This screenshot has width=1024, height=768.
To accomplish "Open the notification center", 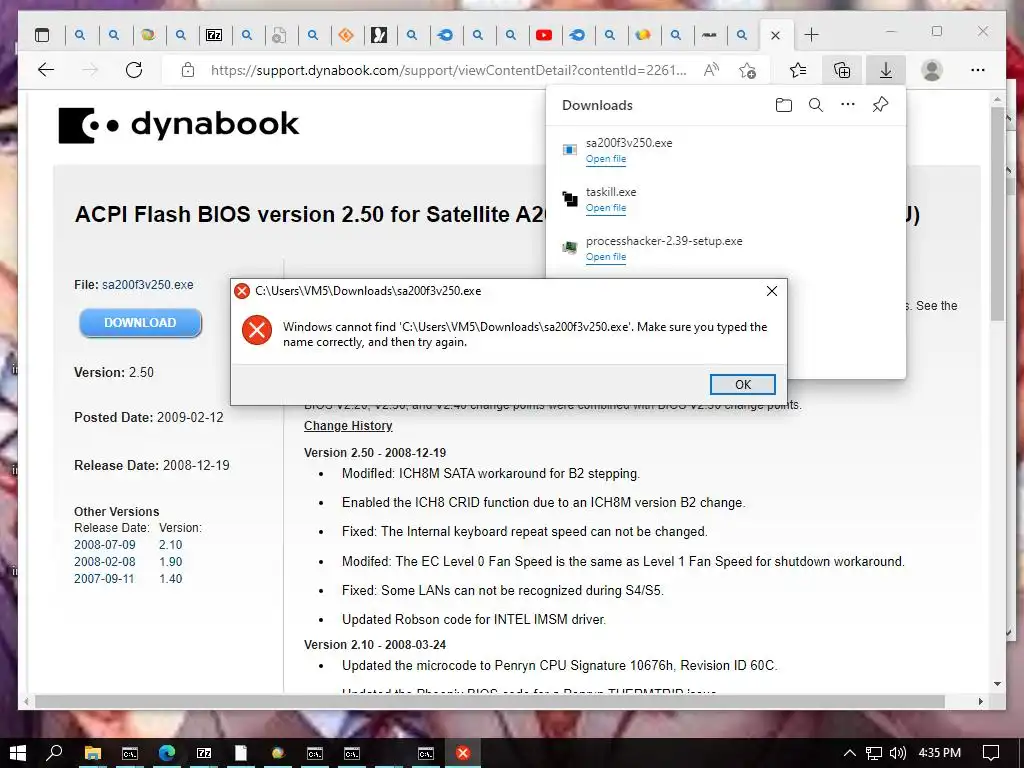I will click(x=991, y=753).
